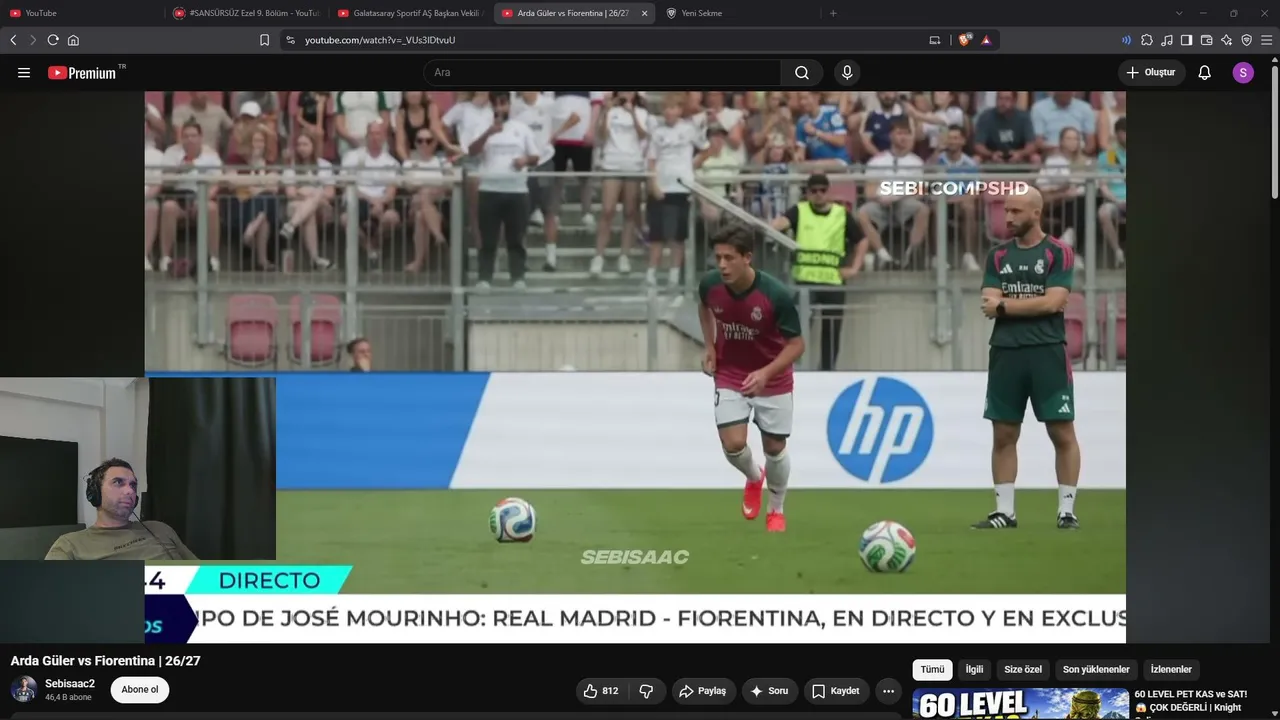Viewport: 1280px width, 720px height.
Task: Click the video player area
Action: [635, 367]
